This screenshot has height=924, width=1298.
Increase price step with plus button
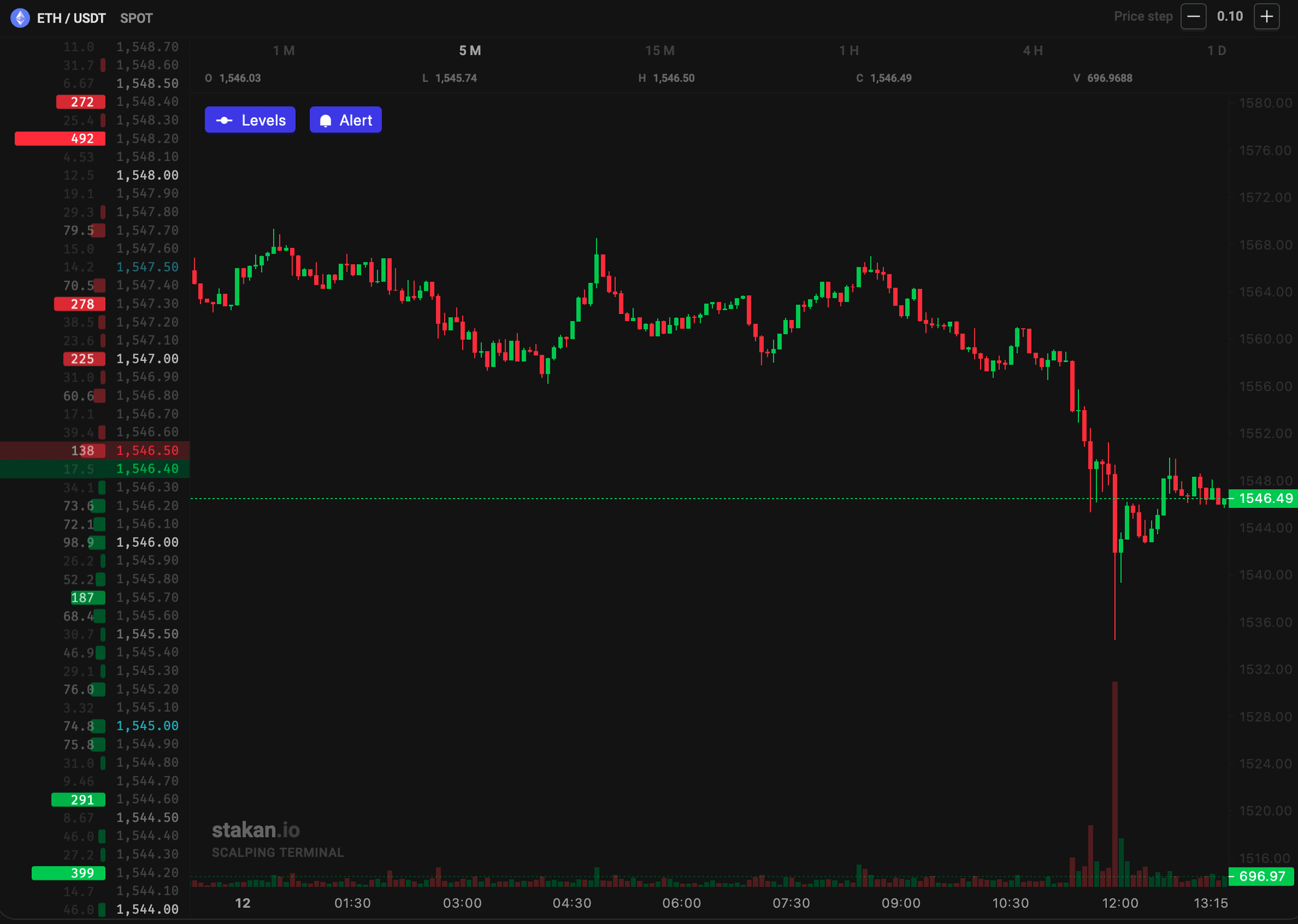click(1266, 16)
